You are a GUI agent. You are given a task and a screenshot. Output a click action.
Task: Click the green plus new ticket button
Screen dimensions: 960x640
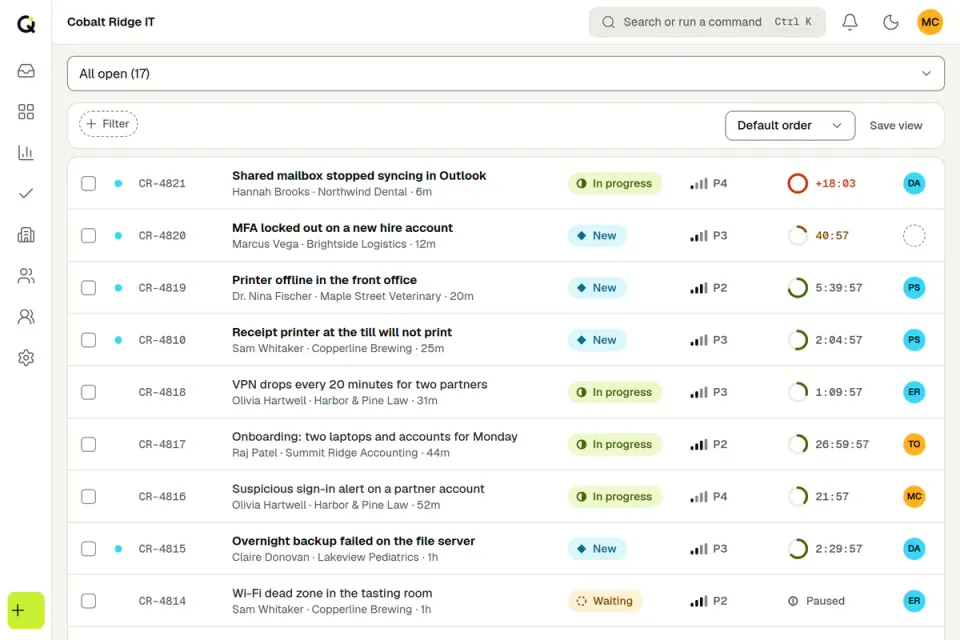[26, 610]
